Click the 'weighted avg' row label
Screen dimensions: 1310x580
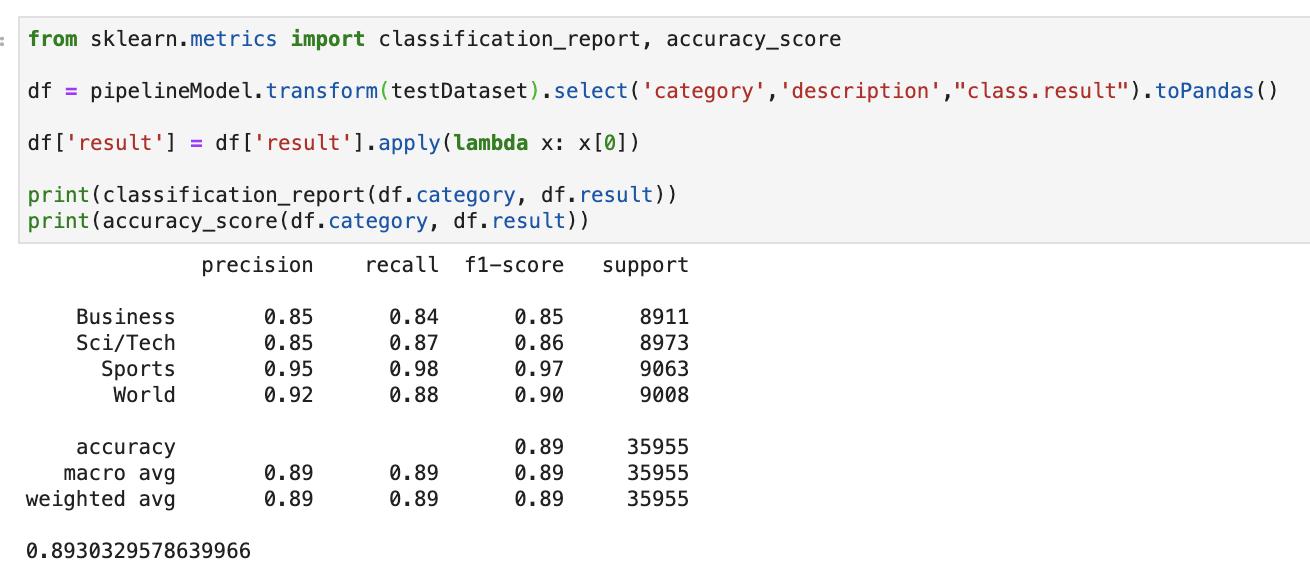click(x=100, y=499)
